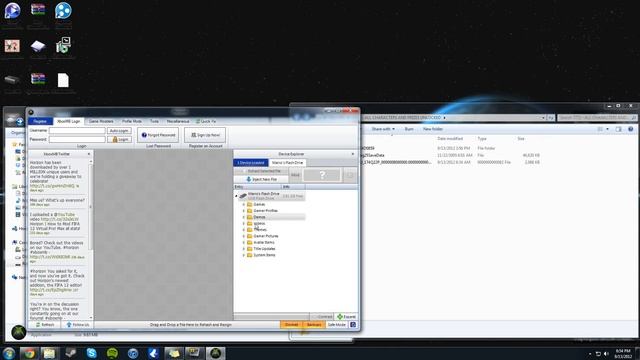This screenshot has height=360, width=640.
Task: Click the blue icon beside Safe Mode
Action: tap(353, 324)
